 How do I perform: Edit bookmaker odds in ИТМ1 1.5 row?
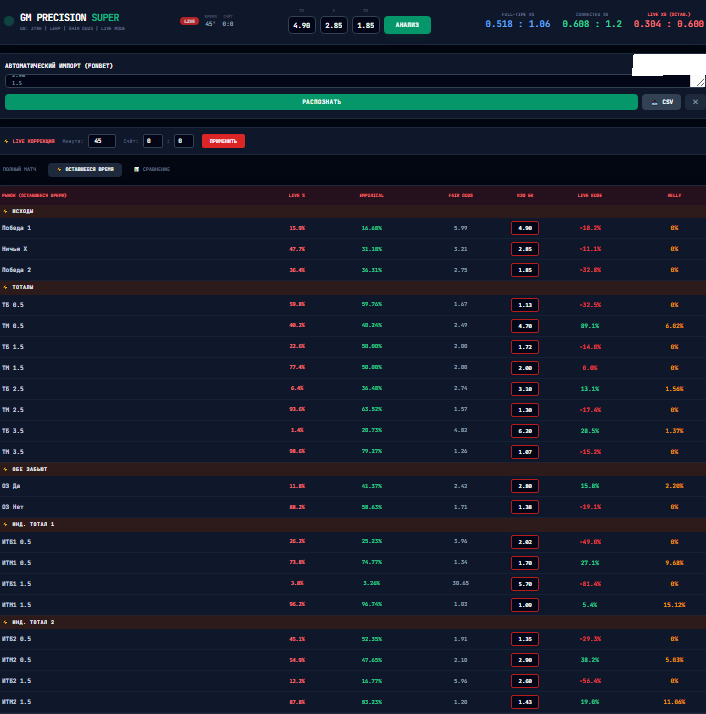pos(525,605)
